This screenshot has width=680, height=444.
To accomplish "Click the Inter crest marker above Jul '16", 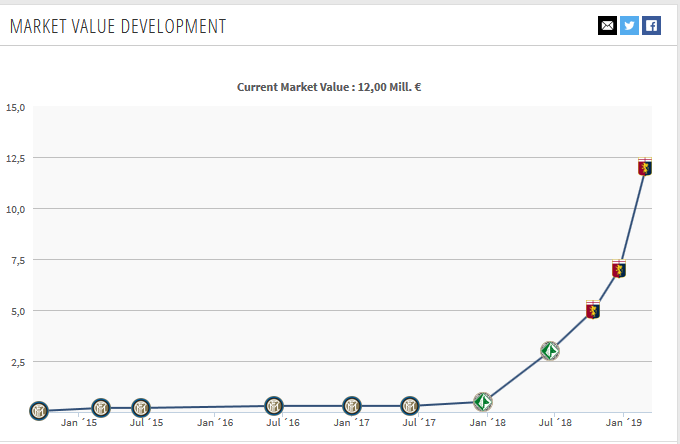I will click(275, 406).
